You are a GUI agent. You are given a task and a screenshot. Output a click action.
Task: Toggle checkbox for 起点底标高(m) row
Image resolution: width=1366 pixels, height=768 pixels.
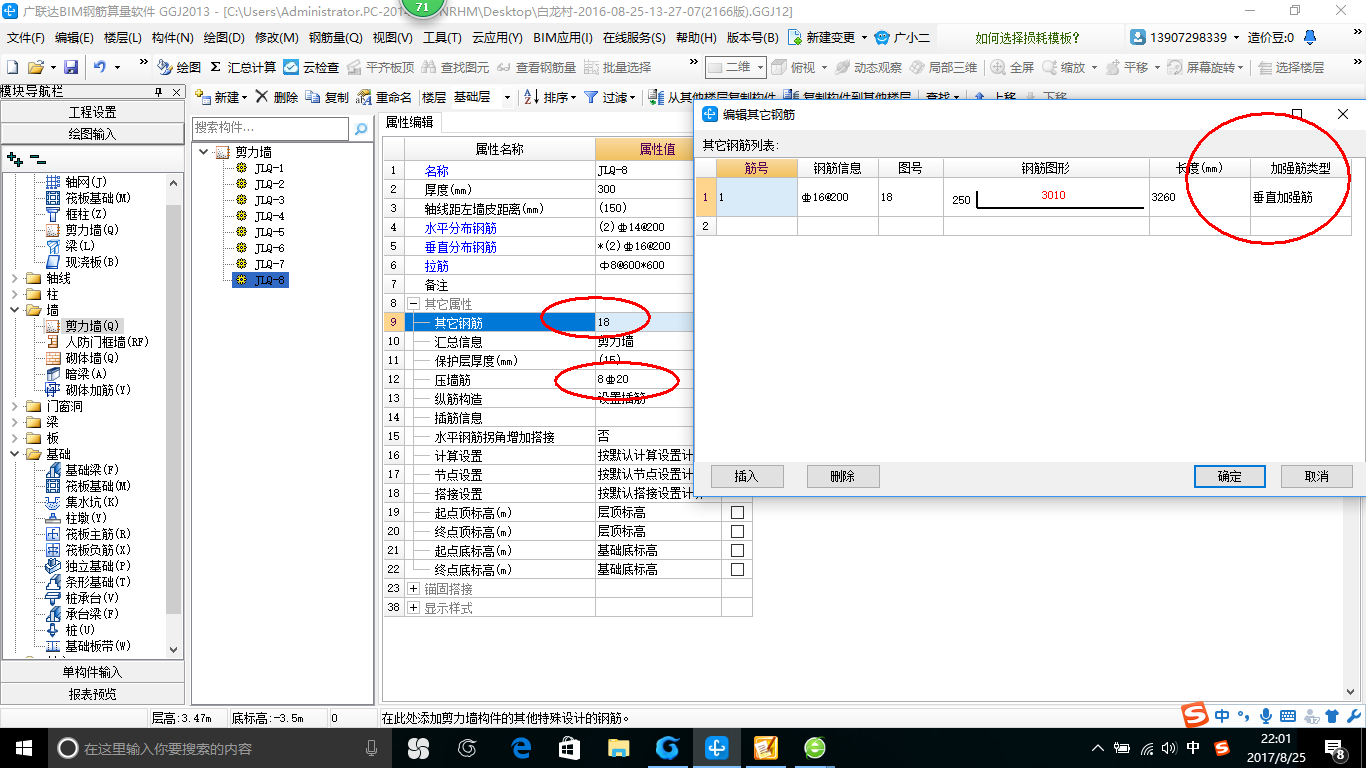(738, 551)
